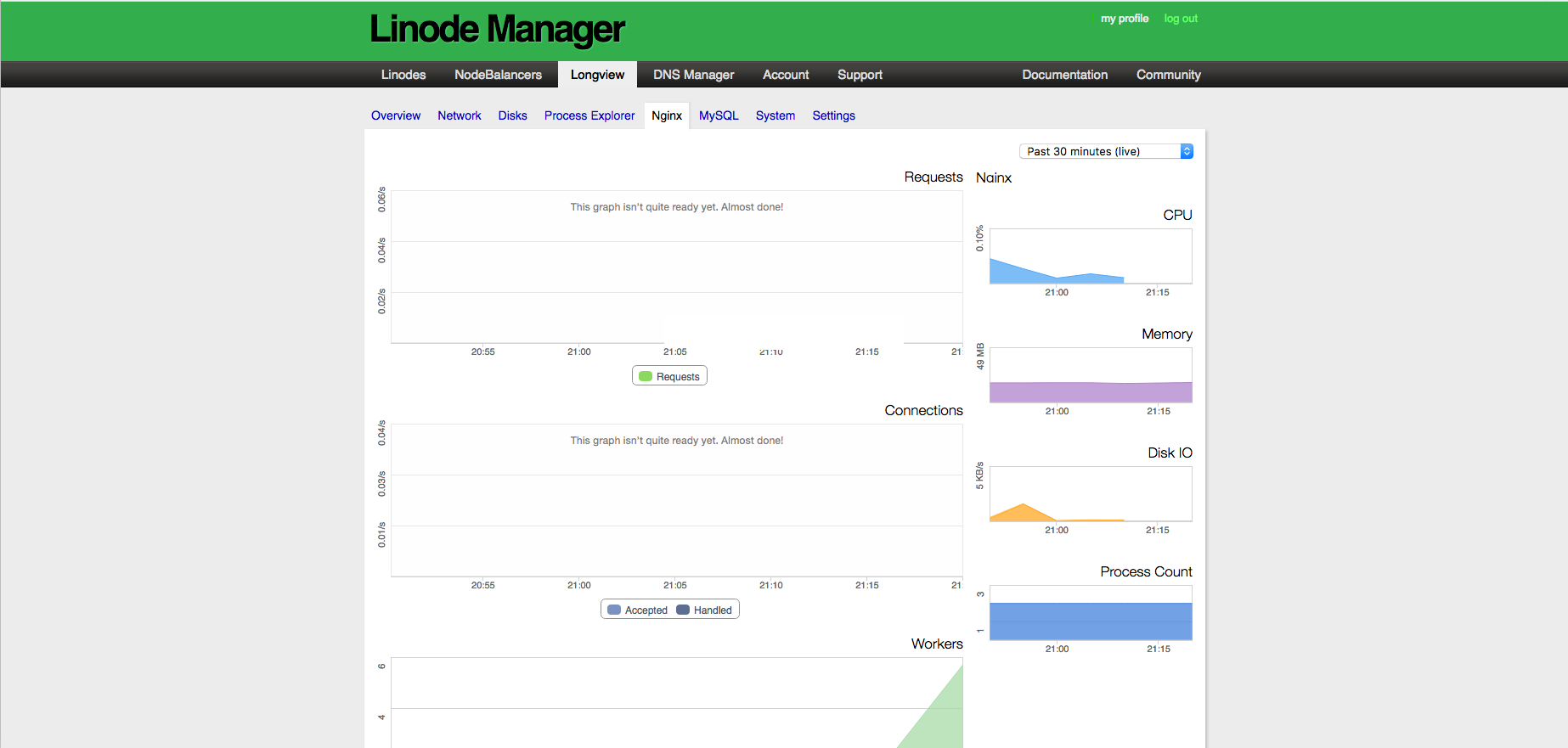Visit the Community link

pyautogui.click(x=1168, y=75)
